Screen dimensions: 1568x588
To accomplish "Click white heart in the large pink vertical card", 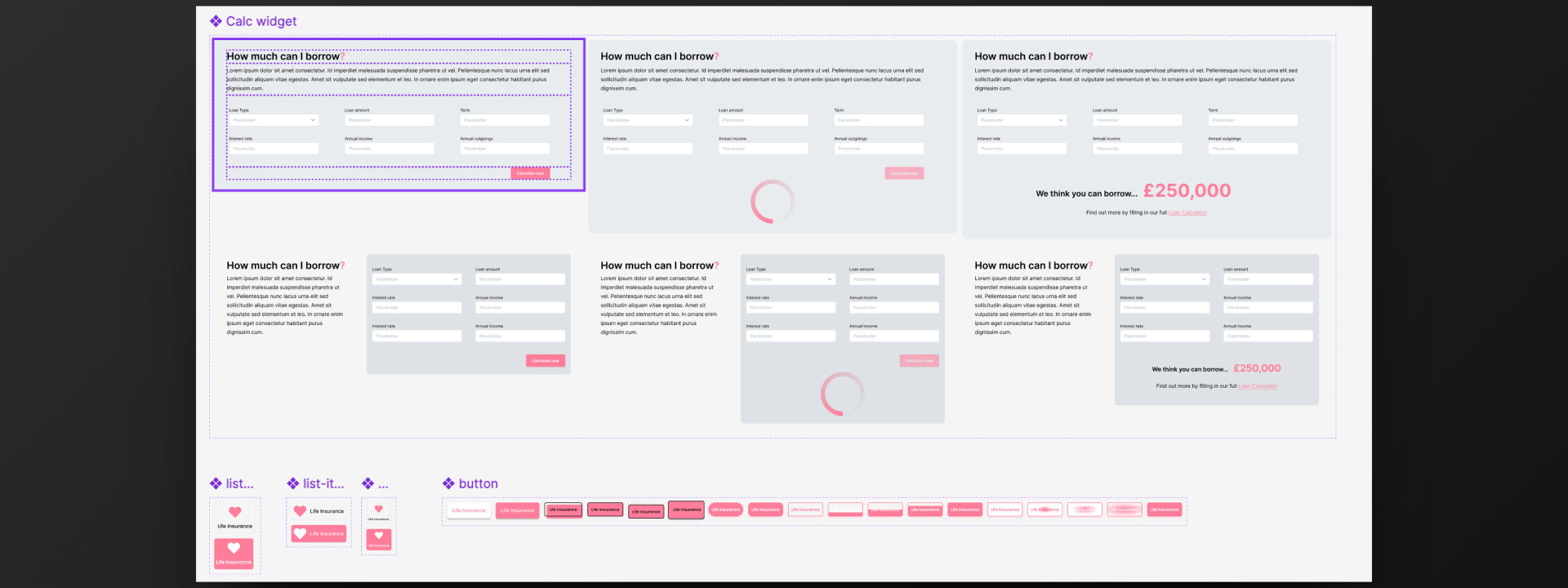I will click(x=234, y=548).
